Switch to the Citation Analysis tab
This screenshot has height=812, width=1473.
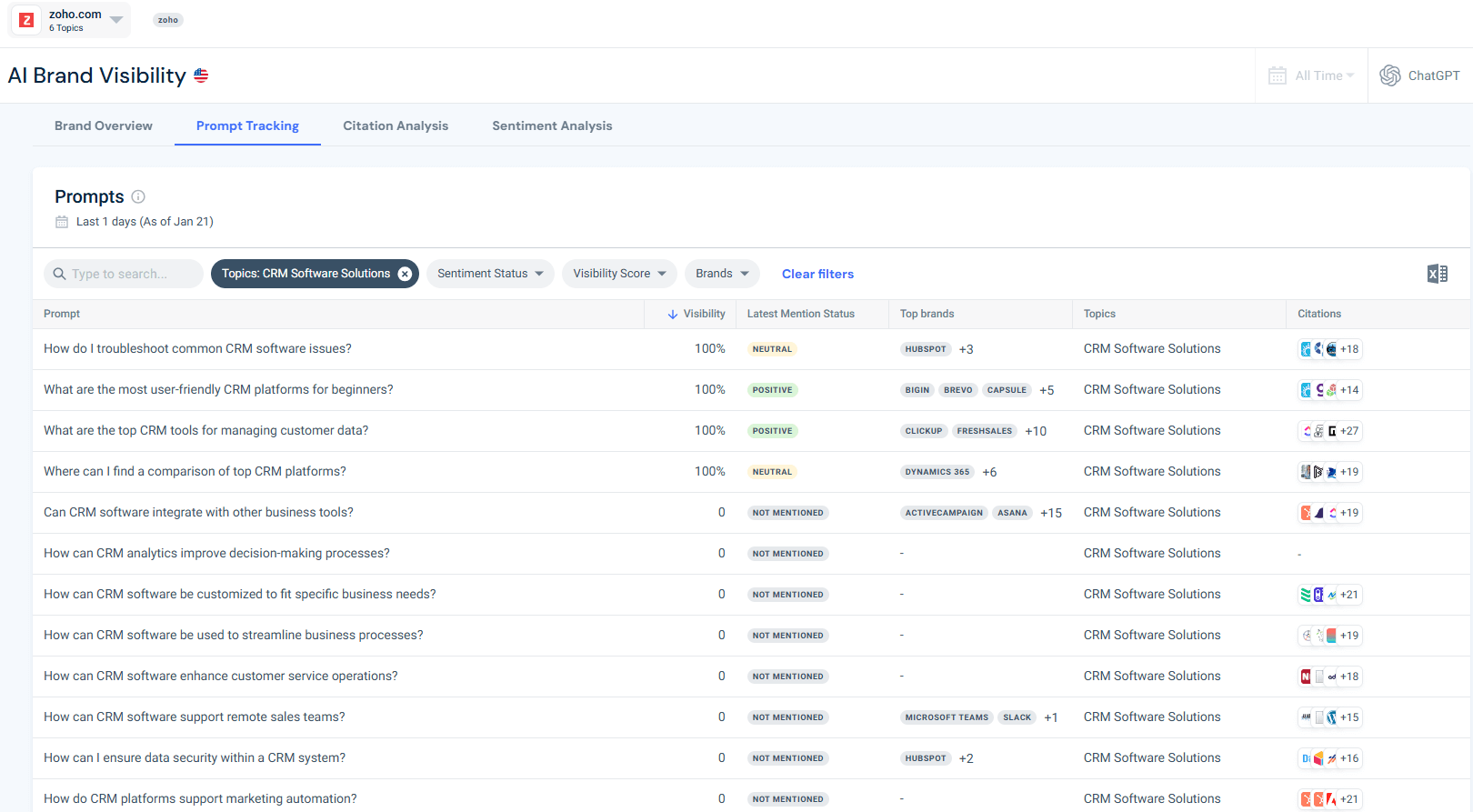click(396, 125)
